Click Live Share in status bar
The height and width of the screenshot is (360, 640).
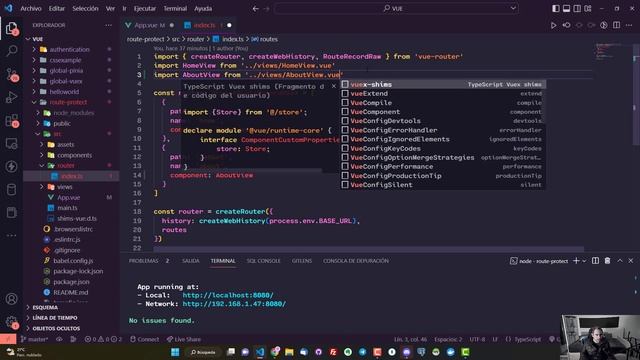[184, 339]
